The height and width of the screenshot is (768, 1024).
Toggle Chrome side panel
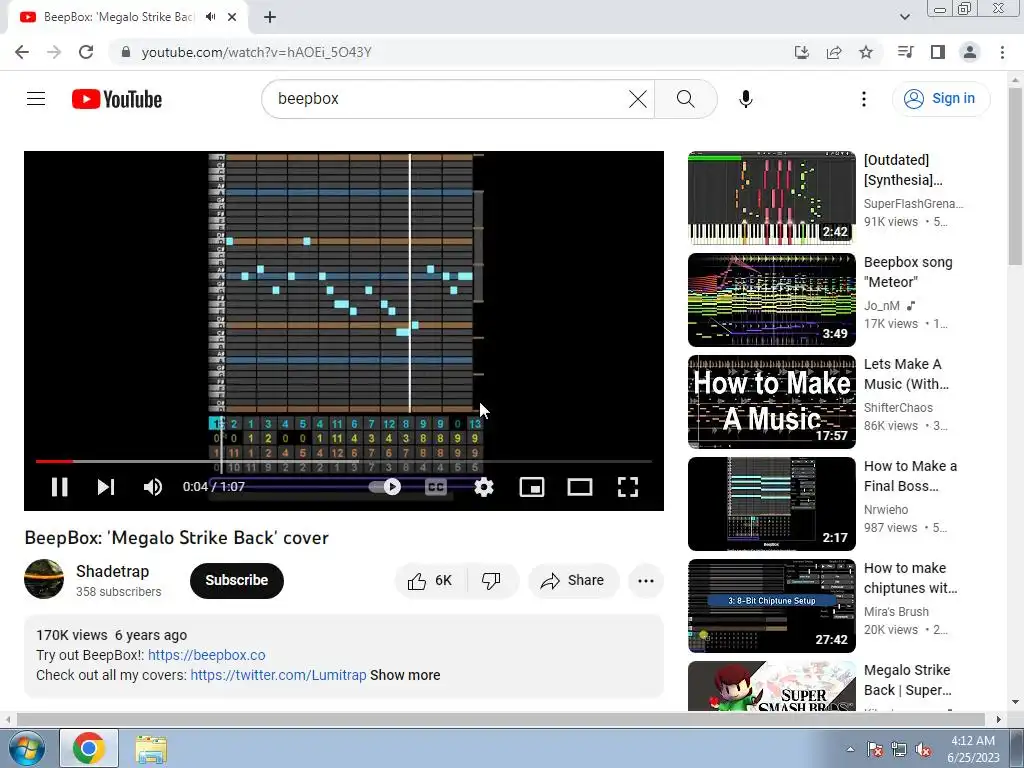click(938, 52)
